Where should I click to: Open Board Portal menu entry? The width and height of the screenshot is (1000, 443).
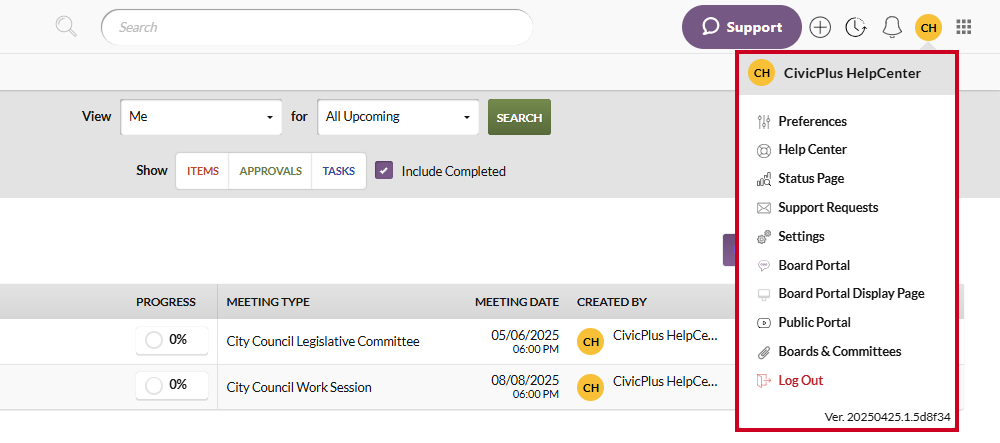(x=814, y=265)
